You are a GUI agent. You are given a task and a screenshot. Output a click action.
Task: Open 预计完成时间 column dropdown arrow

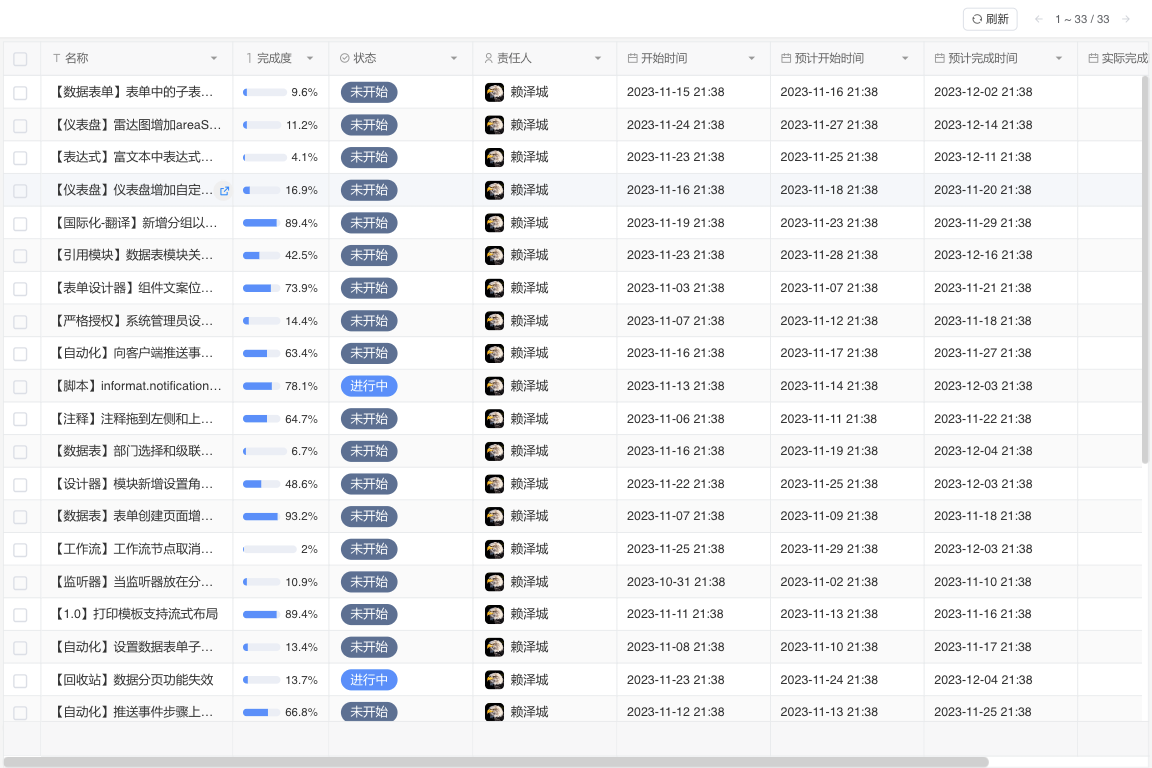(x=1059, y=59)
